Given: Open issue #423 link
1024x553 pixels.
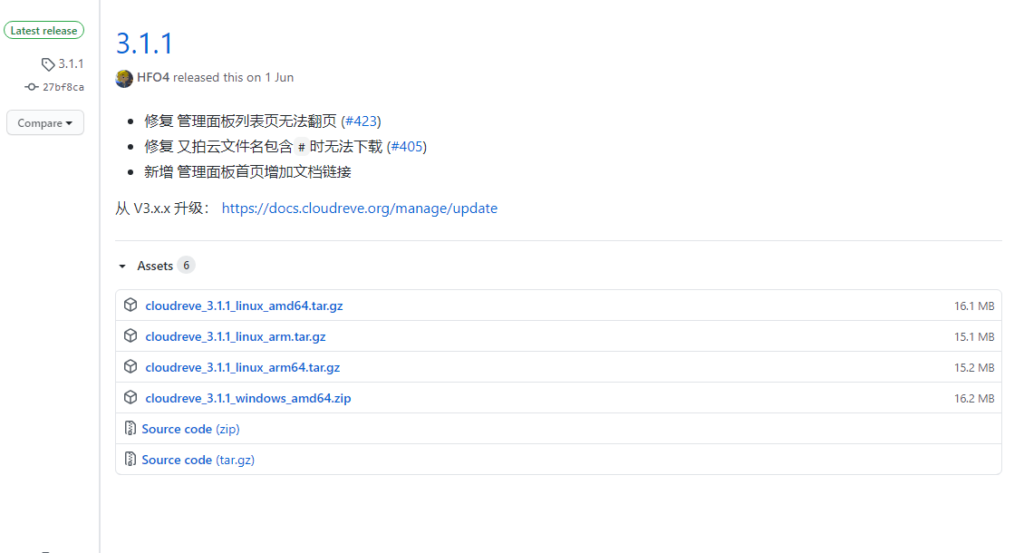Looking at the screenshot, I should click(361, 121).
